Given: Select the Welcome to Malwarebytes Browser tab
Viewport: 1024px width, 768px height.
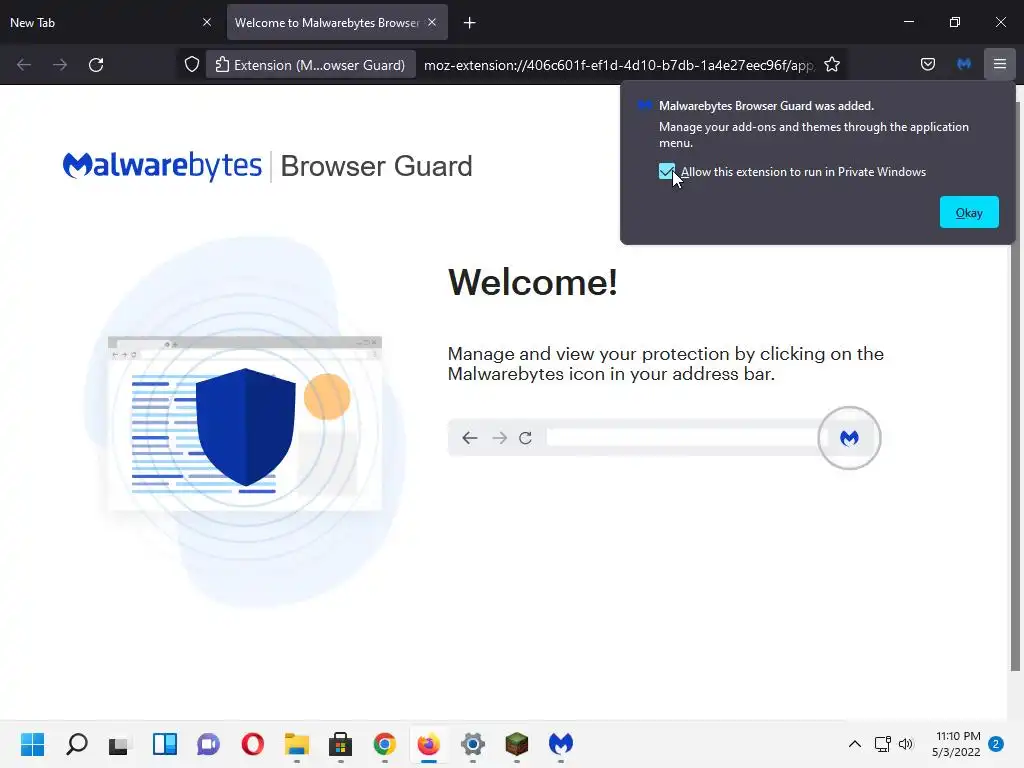Looking at the screenshot, I should tap(327, 23).
